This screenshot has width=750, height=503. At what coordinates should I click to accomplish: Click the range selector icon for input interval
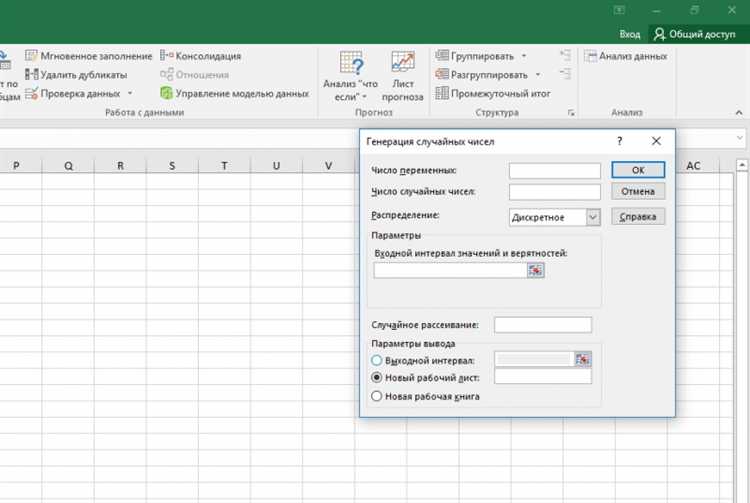coord(536,271)
